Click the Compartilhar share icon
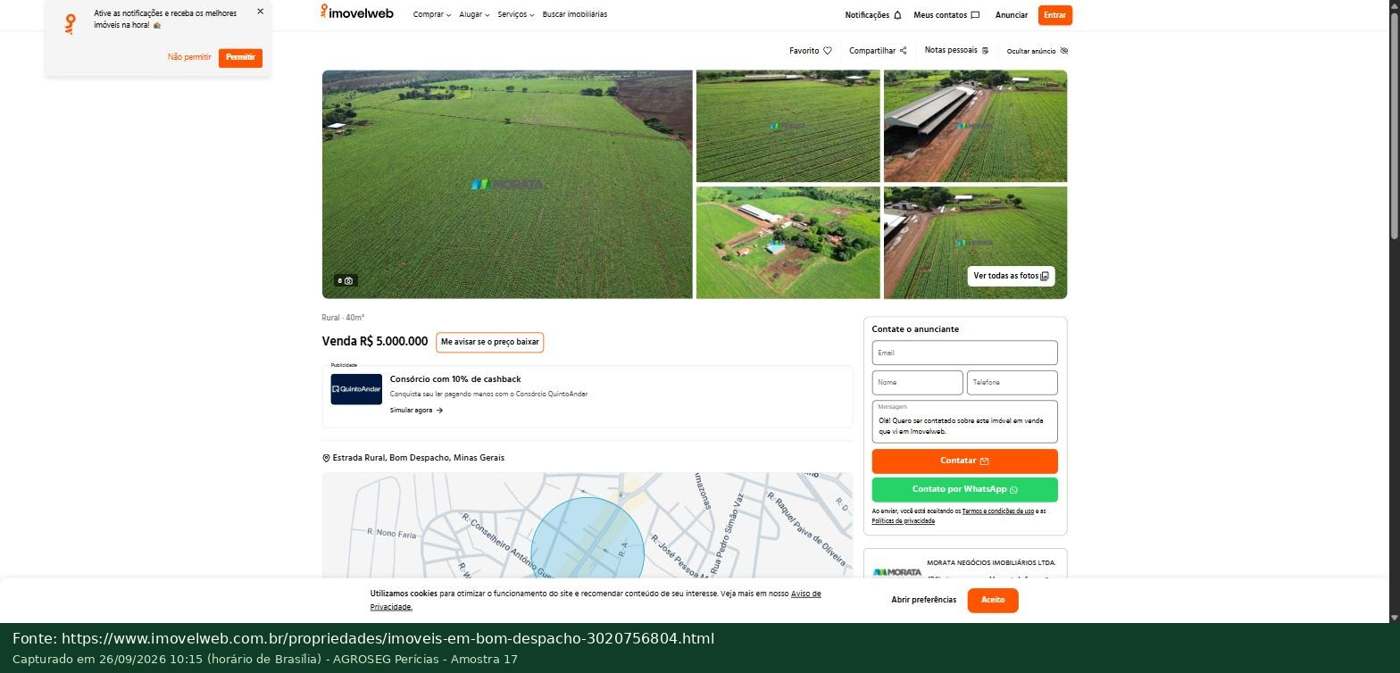Screen dimensions: 1400x673 point(903,51)
